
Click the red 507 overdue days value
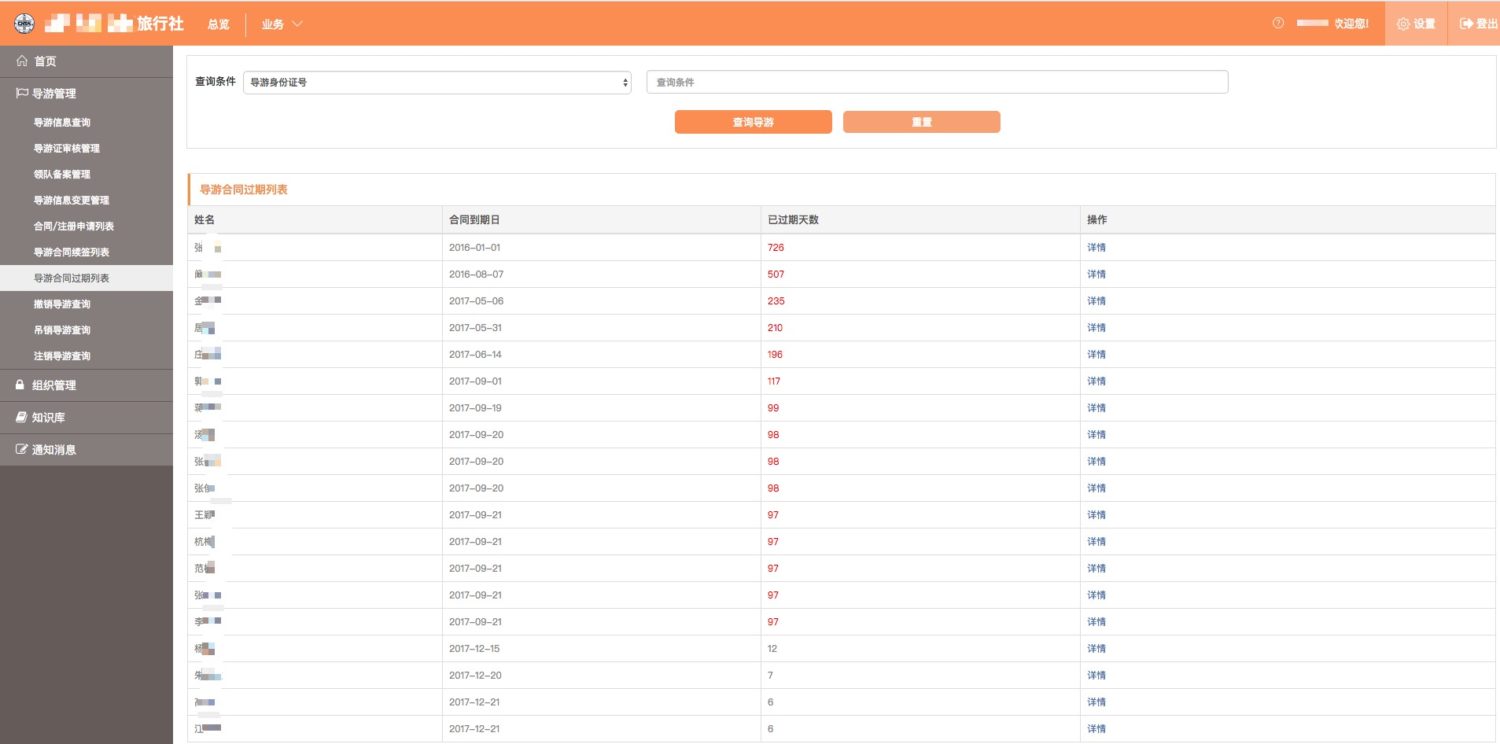[775, 274]
